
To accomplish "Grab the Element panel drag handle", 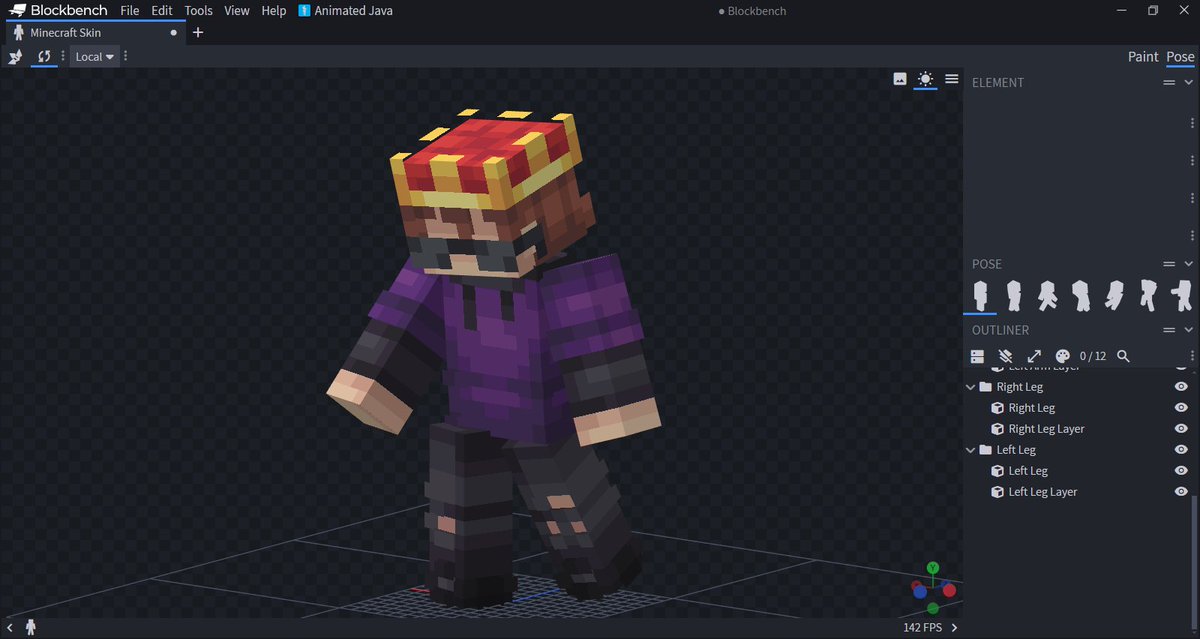I will 1168,83.
